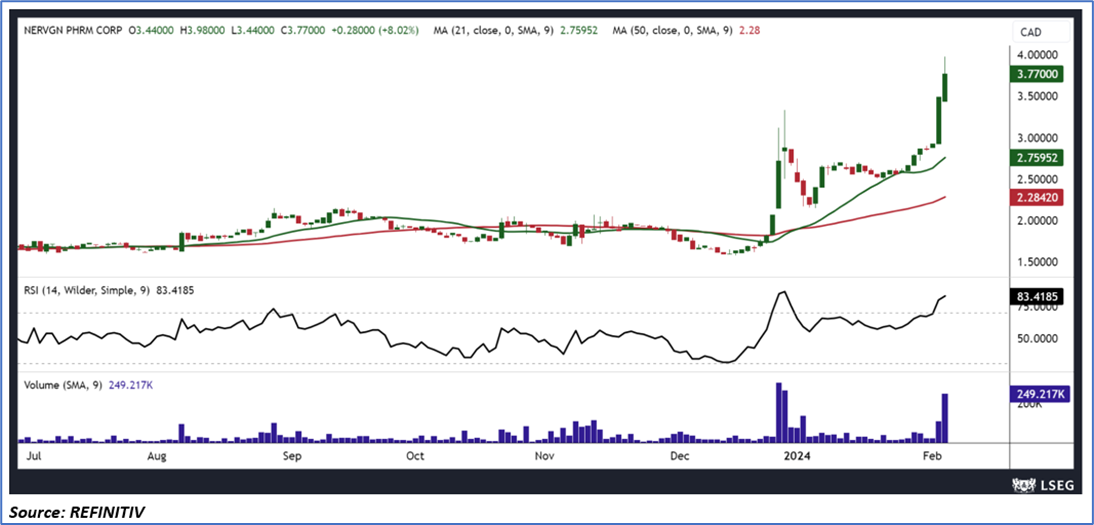This screenshot has height=525, width=1094.
Task: Click the Aug label on time axis
Action: (157, 457)
